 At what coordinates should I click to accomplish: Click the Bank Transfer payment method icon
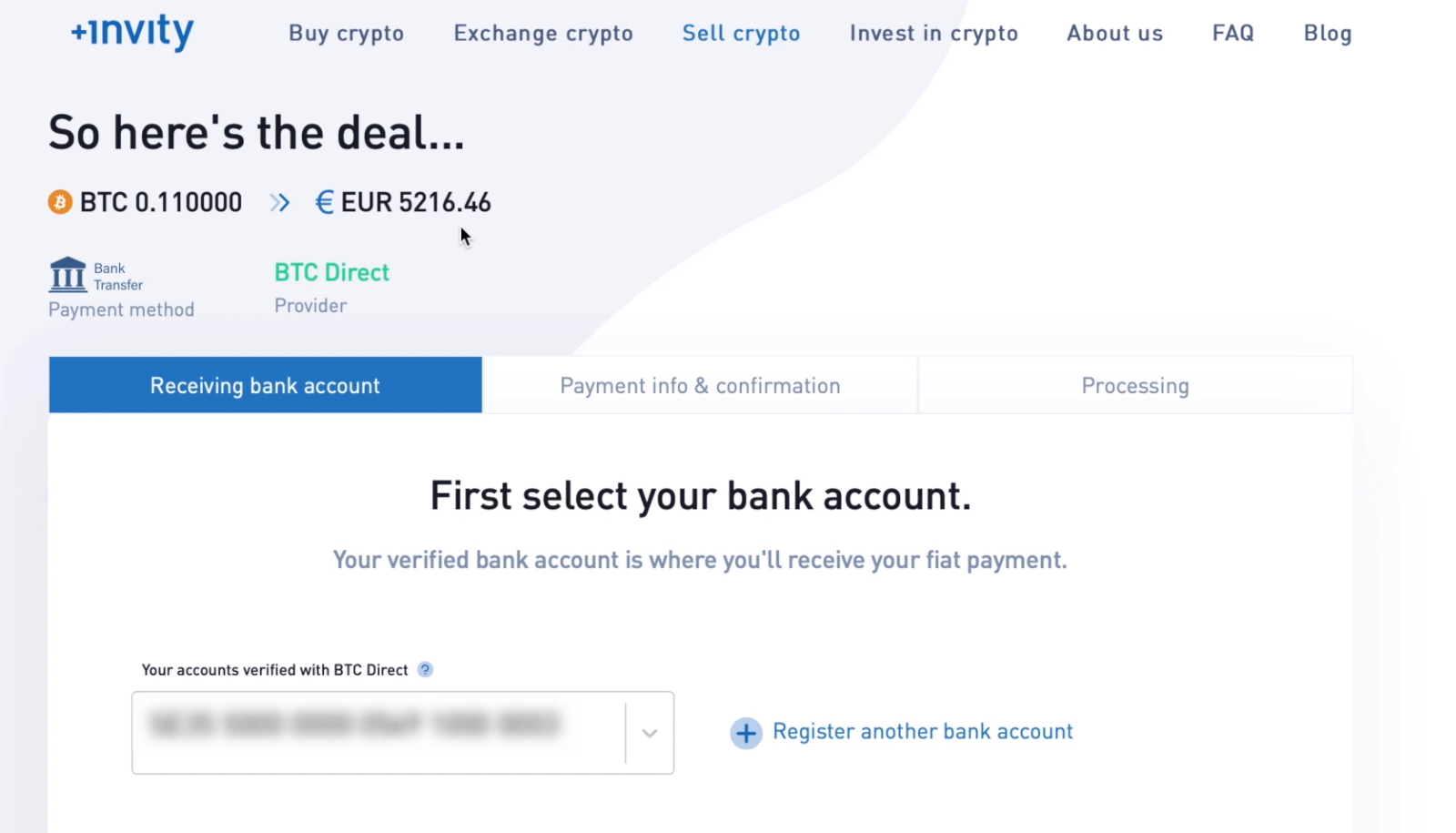[x=67, y=273]
